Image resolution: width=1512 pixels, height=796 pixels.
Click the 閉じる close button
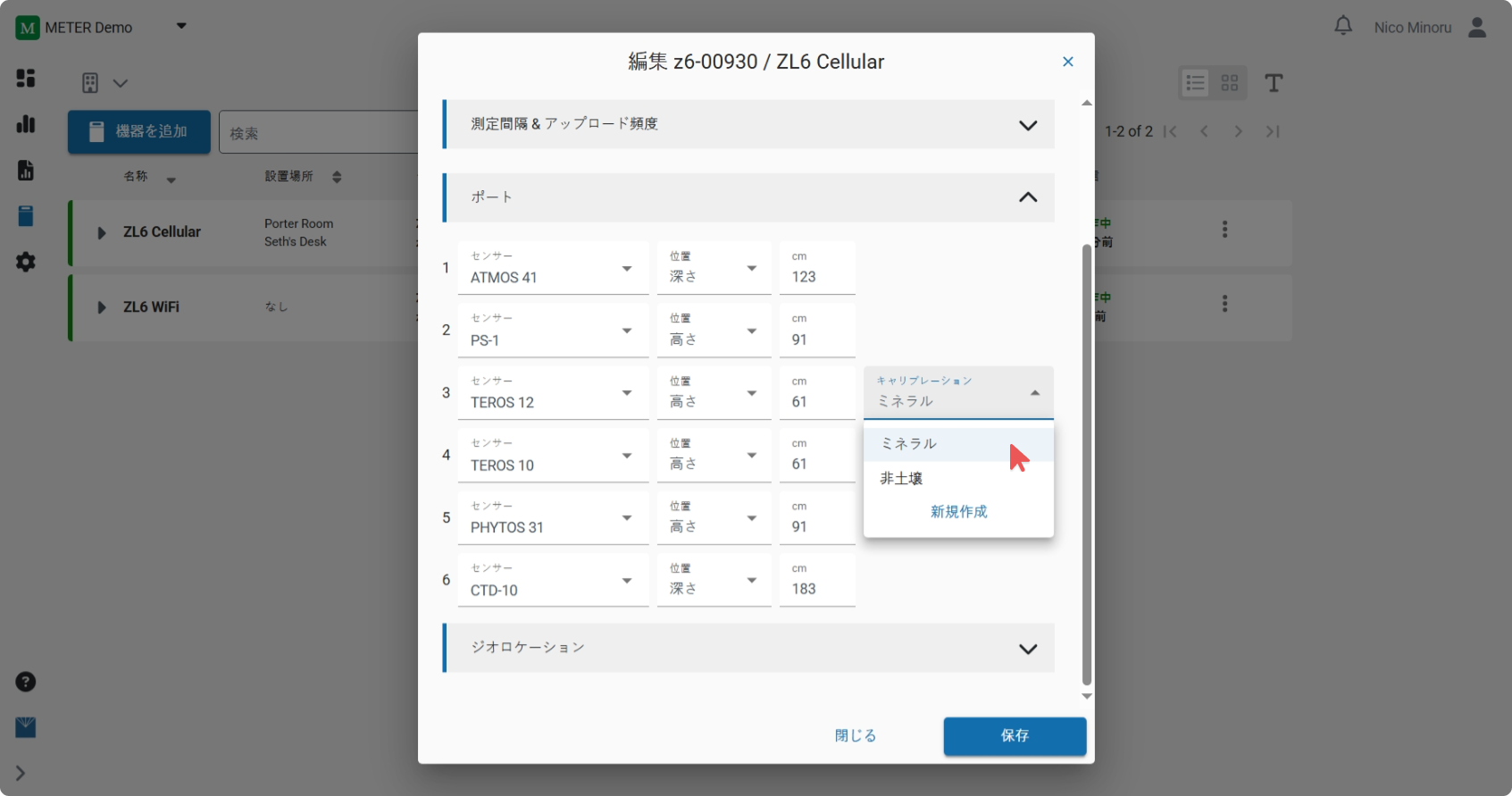[855, 736]
